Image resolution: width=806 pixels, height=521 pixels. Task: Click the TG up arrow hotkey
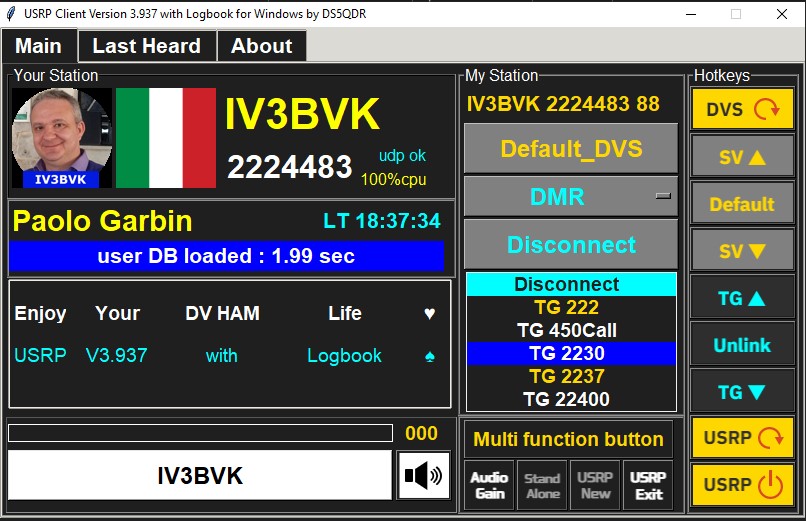point(742,298)
